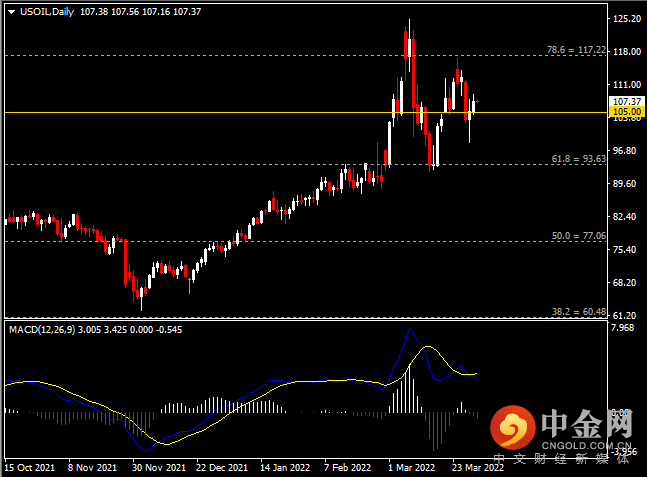Screen dimensions: 647x477
Task: Click the MACD values 3.005 3.425 0.000 -0.545
Action: coord(130,329)
